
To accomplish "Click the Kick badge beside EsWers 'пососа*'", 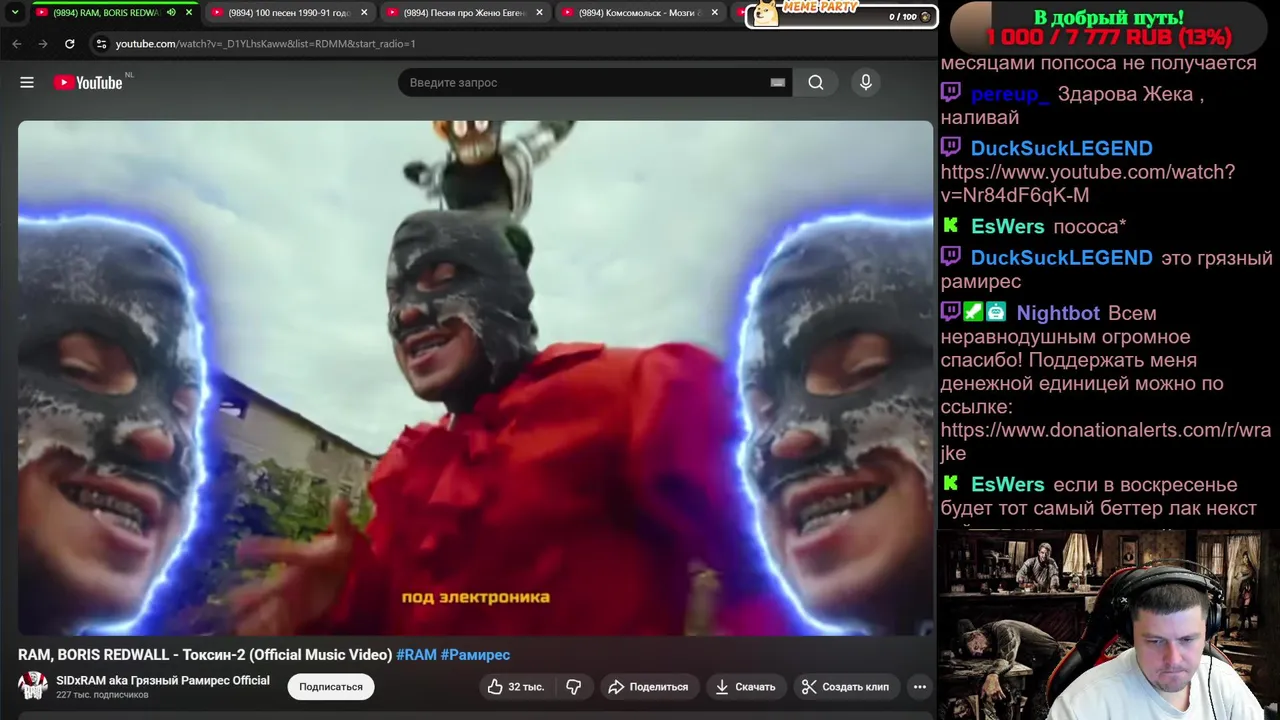I will 951,226.
